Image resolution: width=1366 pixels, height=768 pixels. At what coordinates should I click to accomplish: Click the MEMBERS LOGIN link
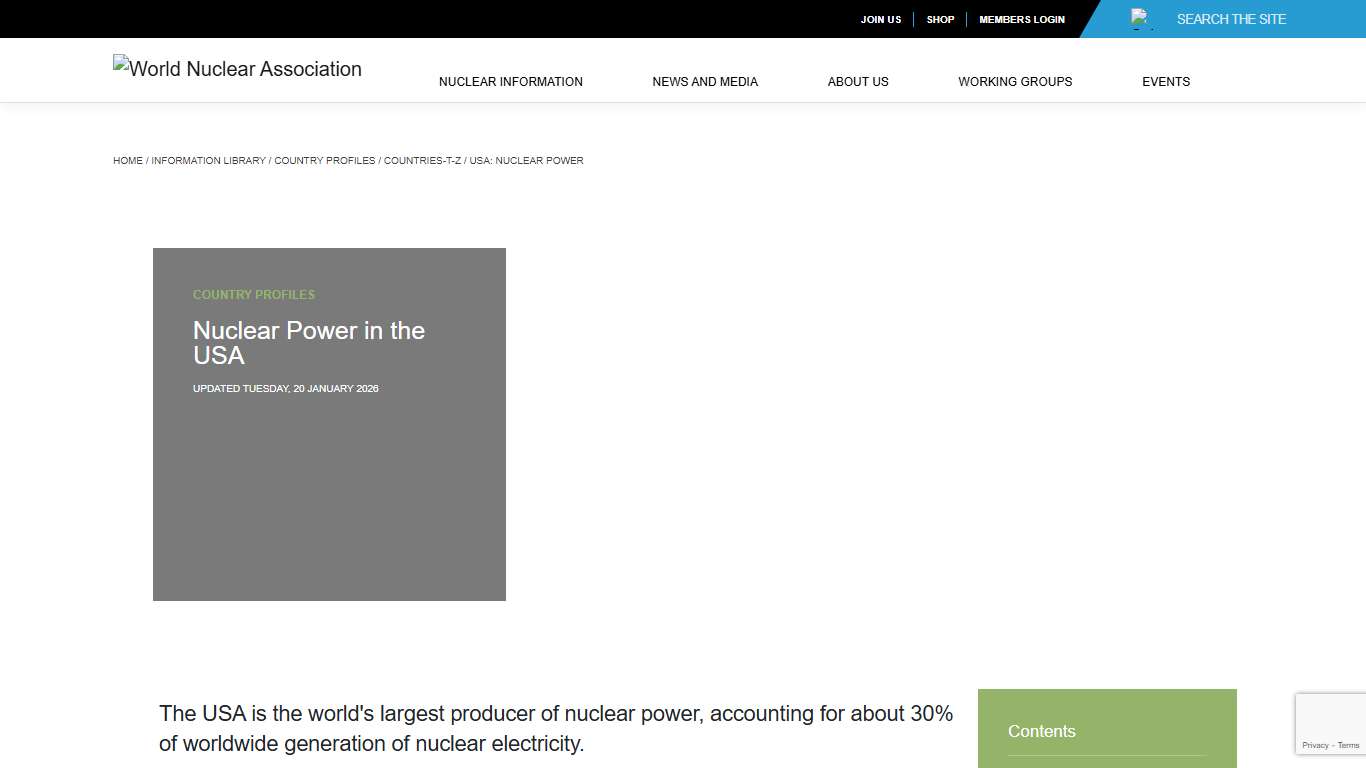1021,19
